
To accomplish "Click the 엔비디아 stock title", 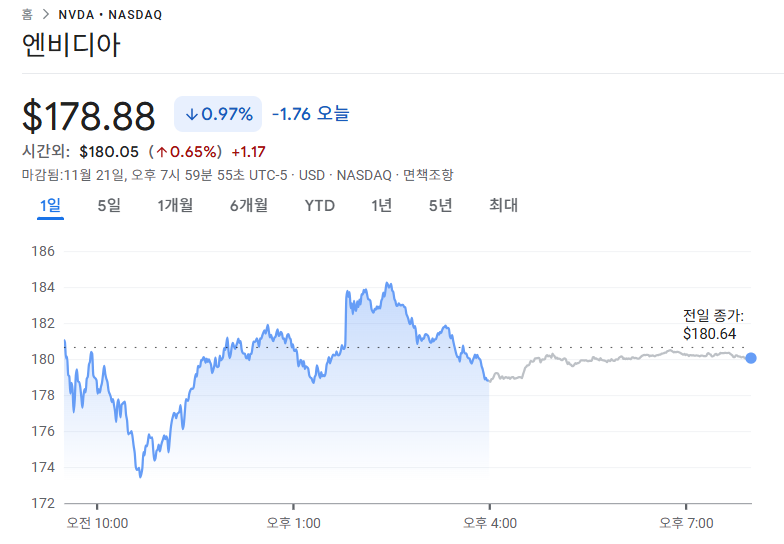I will (x=71, y=46).
